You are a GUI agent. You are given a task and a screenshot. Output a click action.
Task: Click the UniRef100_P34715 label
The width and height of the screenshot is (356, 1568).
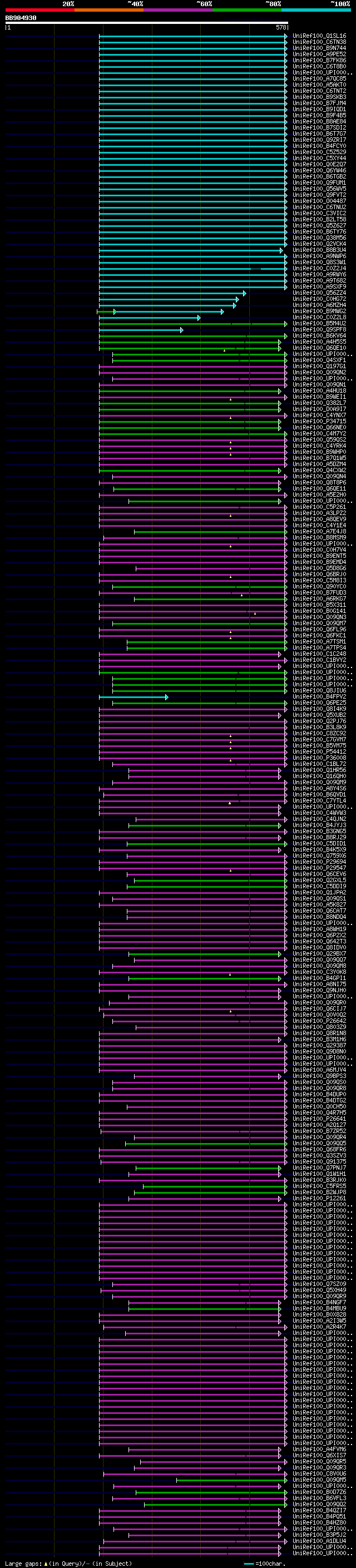(319, 421)
